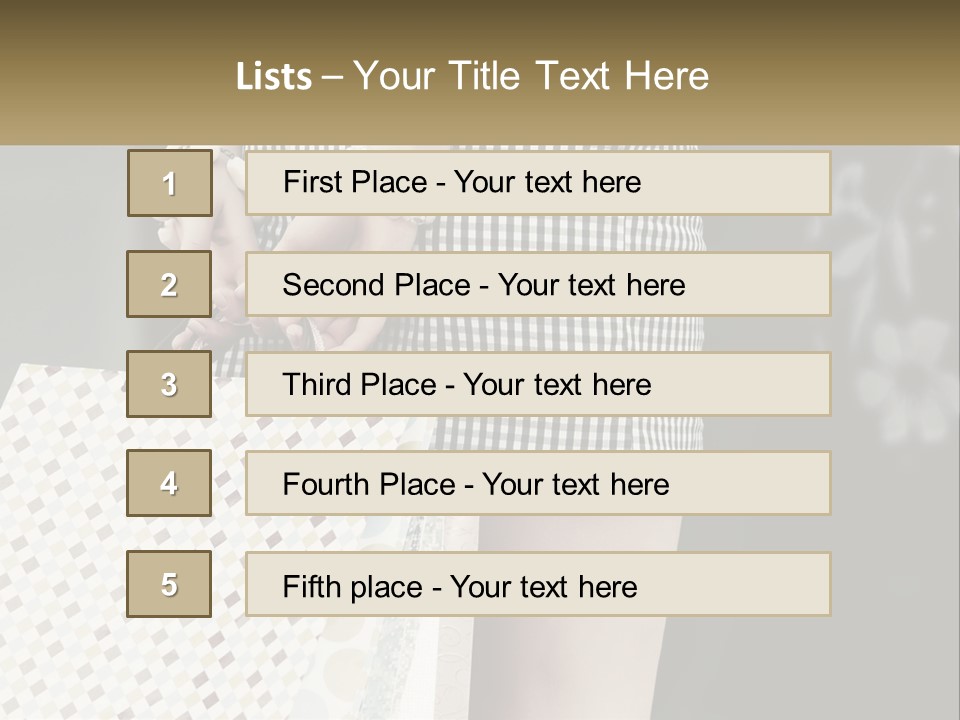Select the "First Place" text bar

(538, 183)
